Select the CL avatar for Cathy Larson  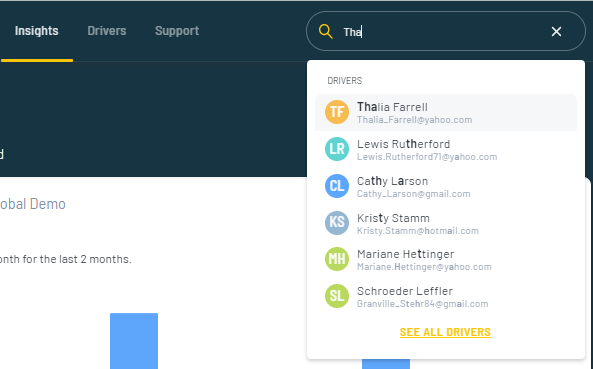[x=337, y=186]
